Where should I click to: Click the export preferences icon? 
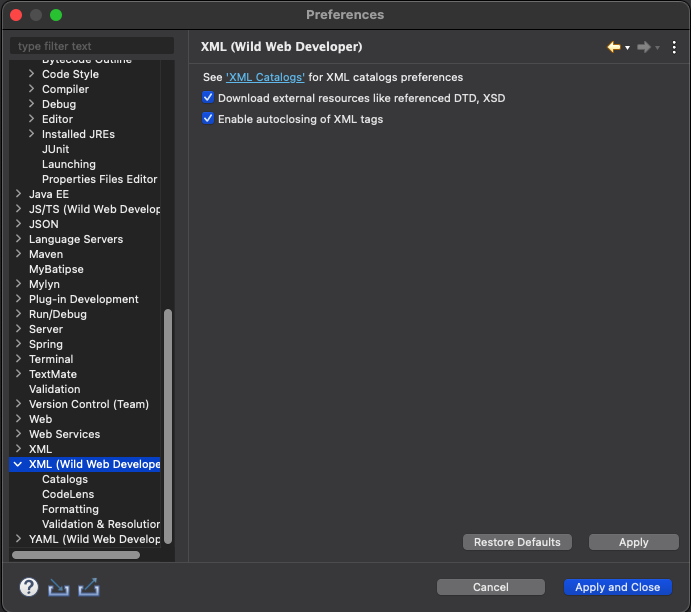89,587
